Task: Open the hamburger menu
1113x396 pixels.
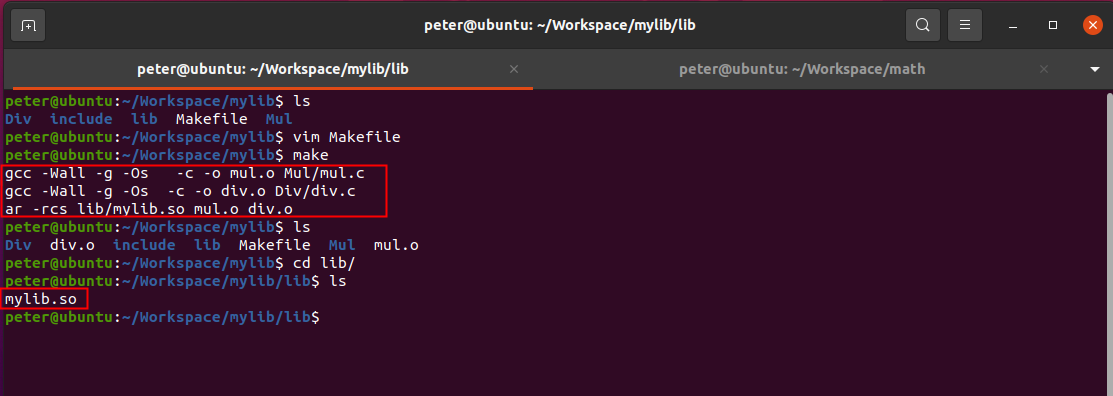Action: click(x=965, y=26)
